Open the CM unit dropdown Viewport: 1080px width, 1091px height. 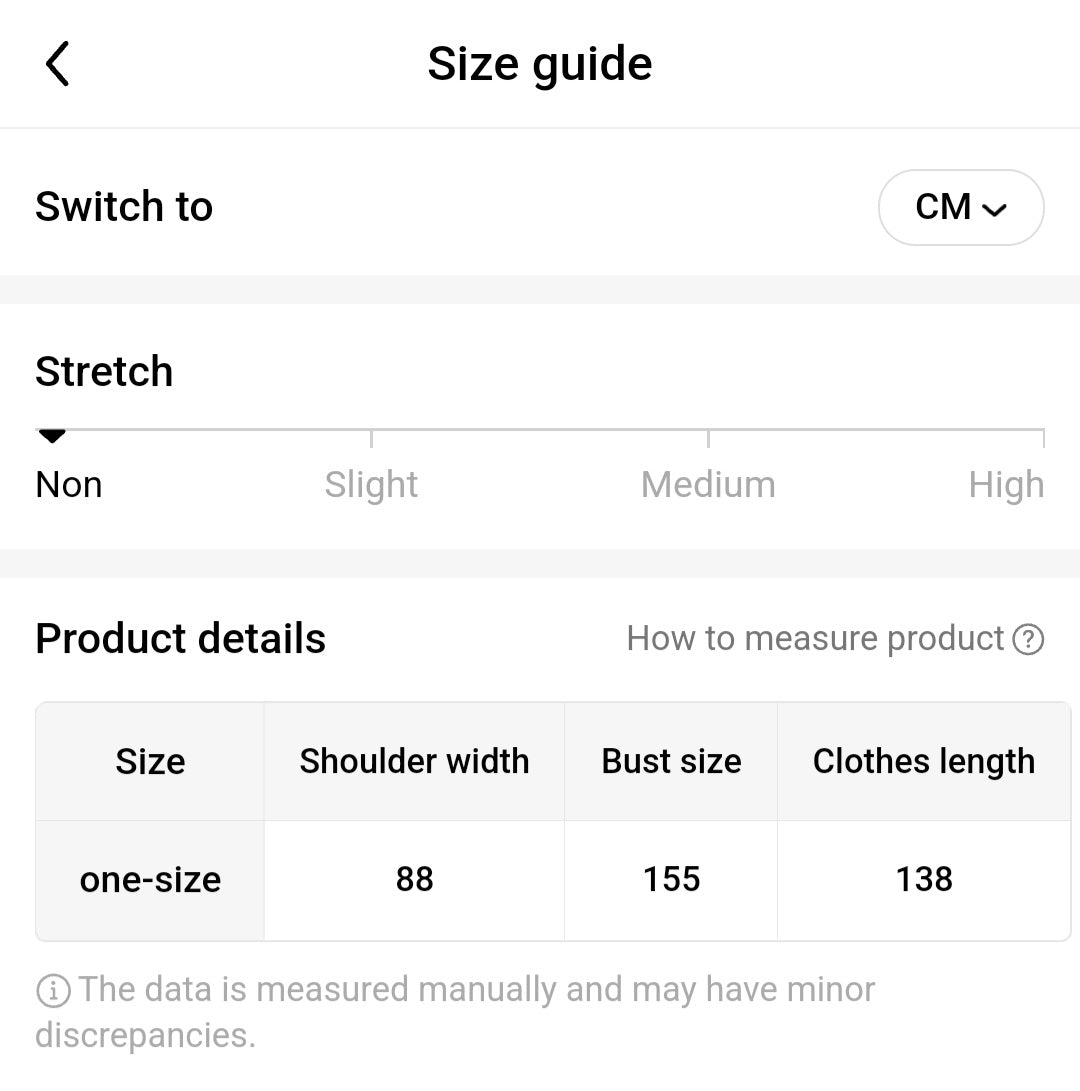(x=960, y=208)
